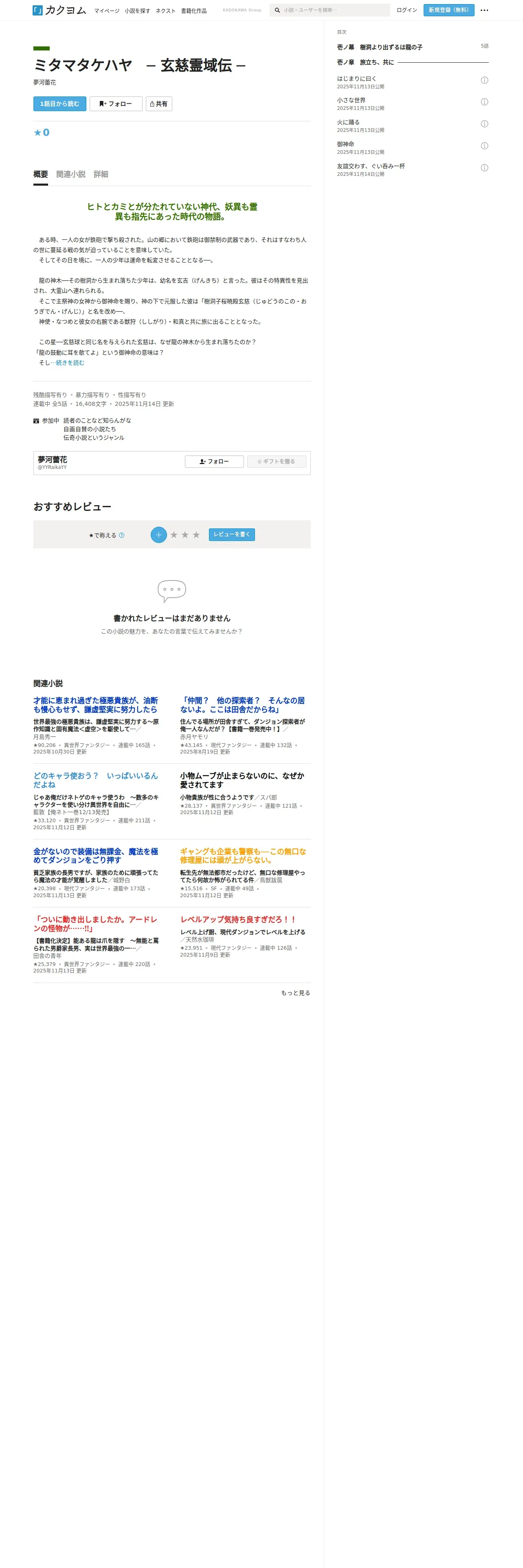523x1568 pixels.
Task: Open novel レベルアップ気持ち良すぎだろ！！
Action: [239, 920]
